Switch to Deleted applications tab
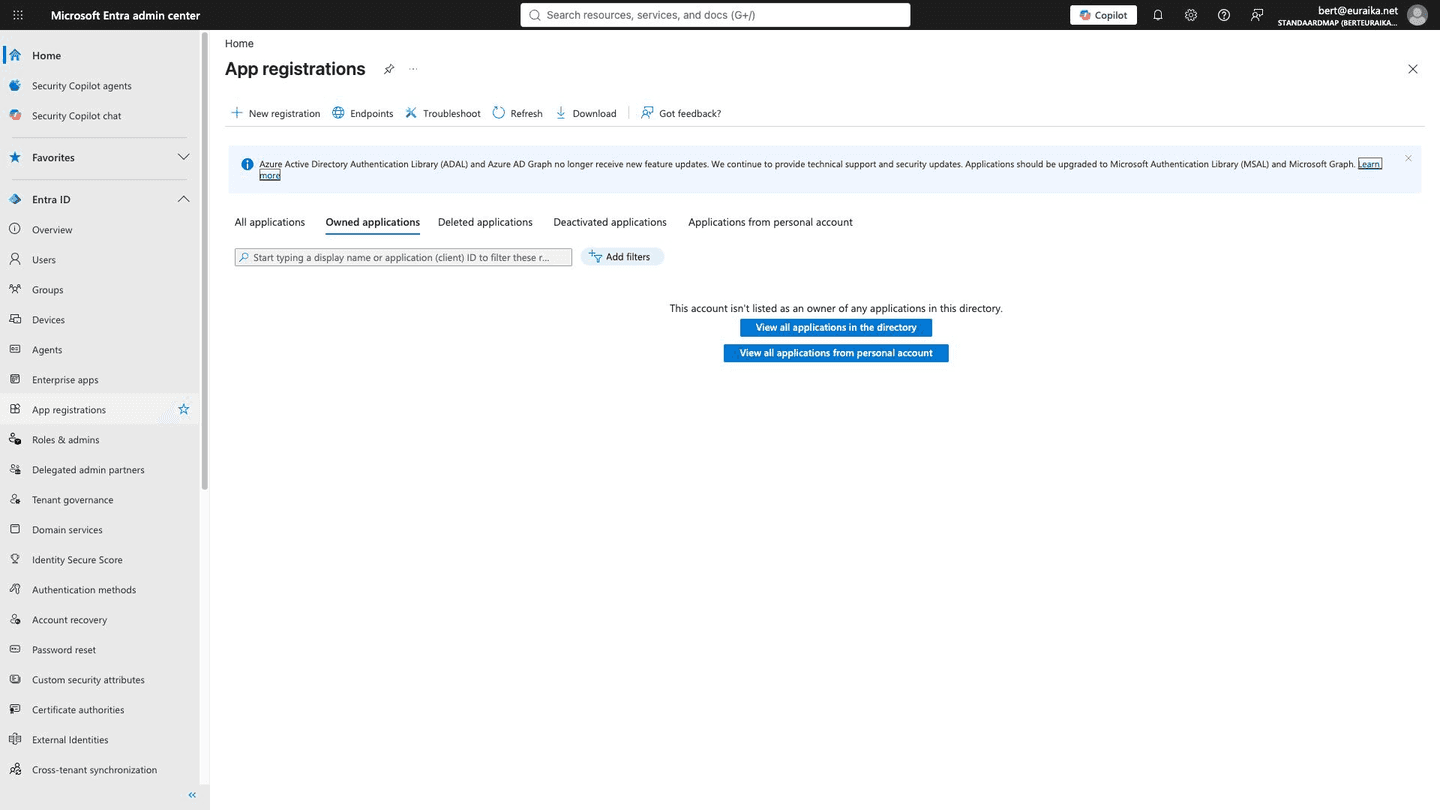The image size is (1440, 810). tap(485, 222)
